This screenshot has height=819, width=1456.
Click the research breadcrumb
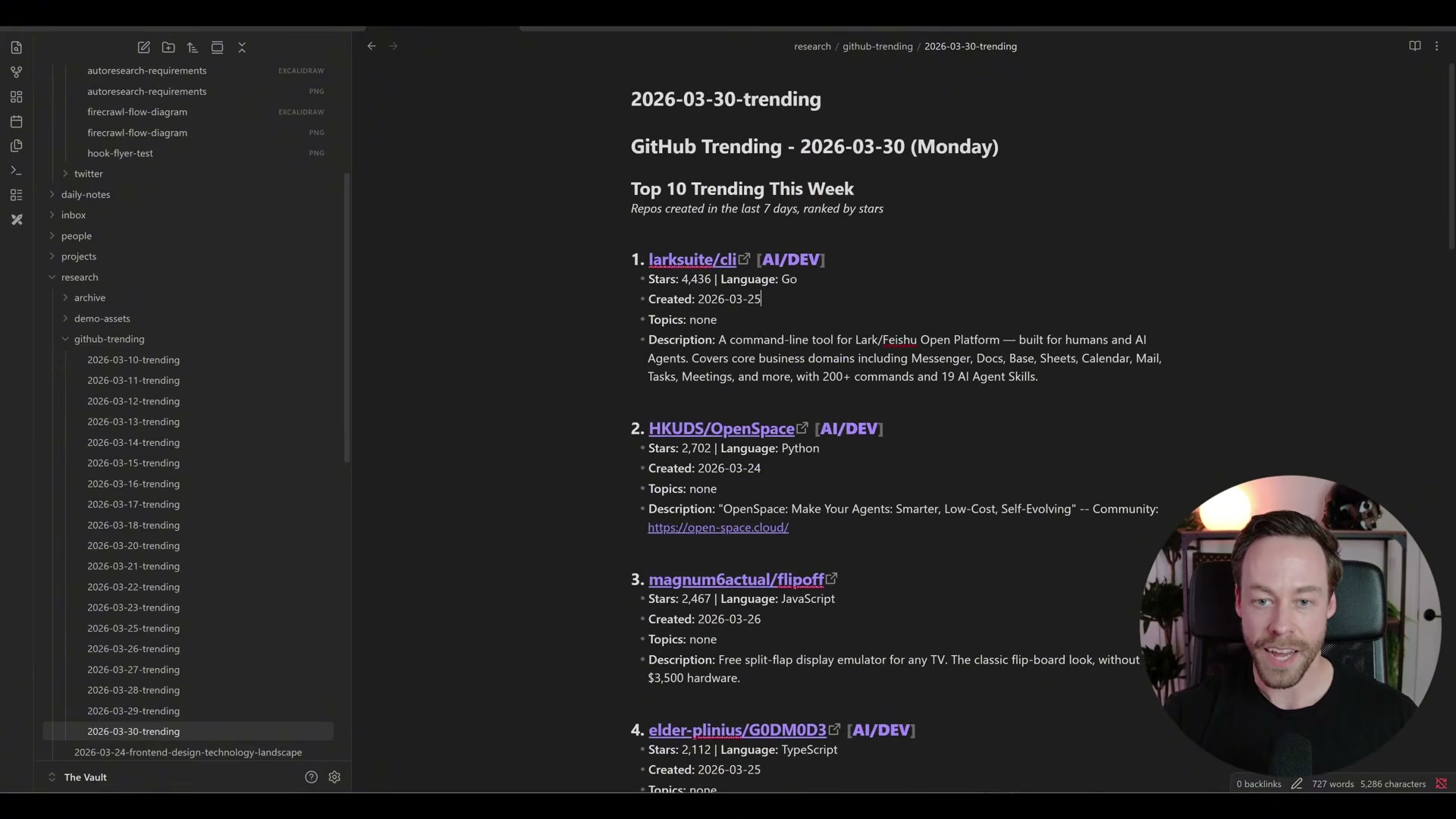tap(812, 46)
